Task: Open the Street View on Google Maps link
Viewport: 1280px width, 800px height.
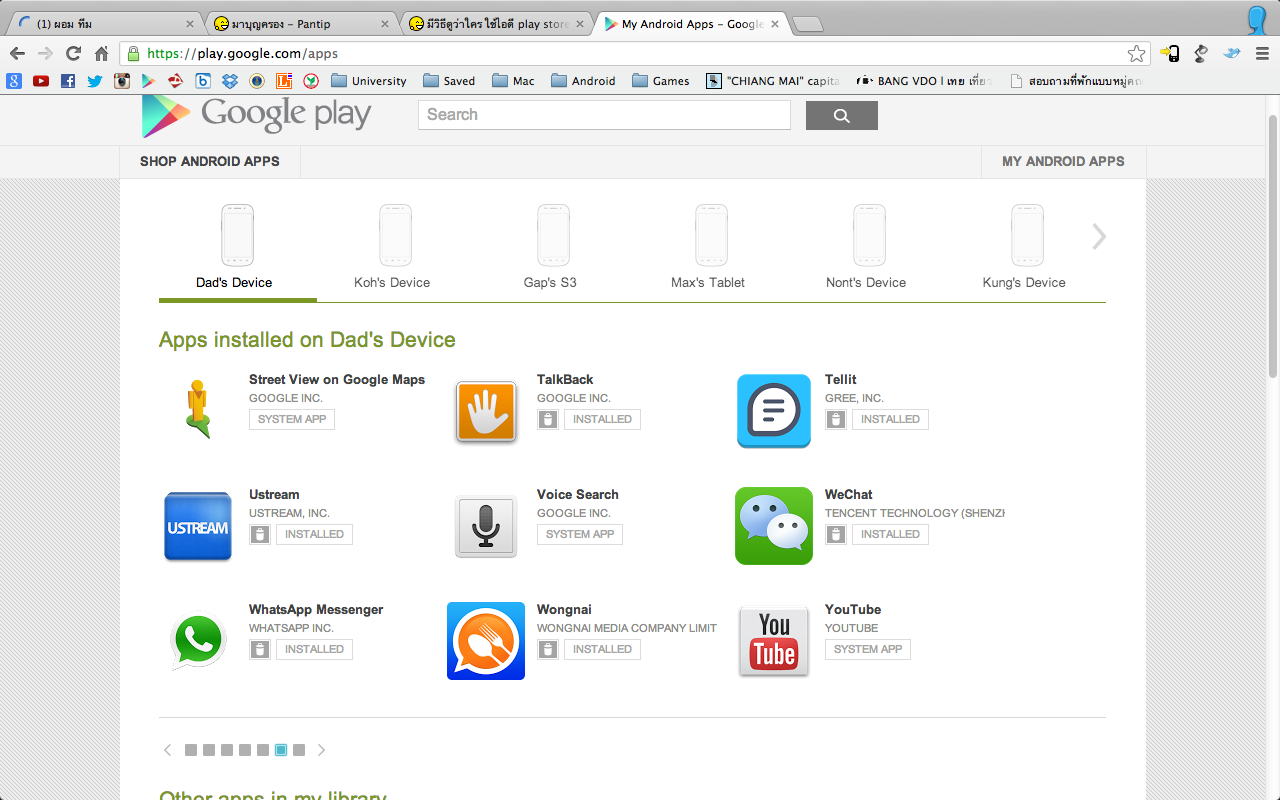Action: click(337, 380)
